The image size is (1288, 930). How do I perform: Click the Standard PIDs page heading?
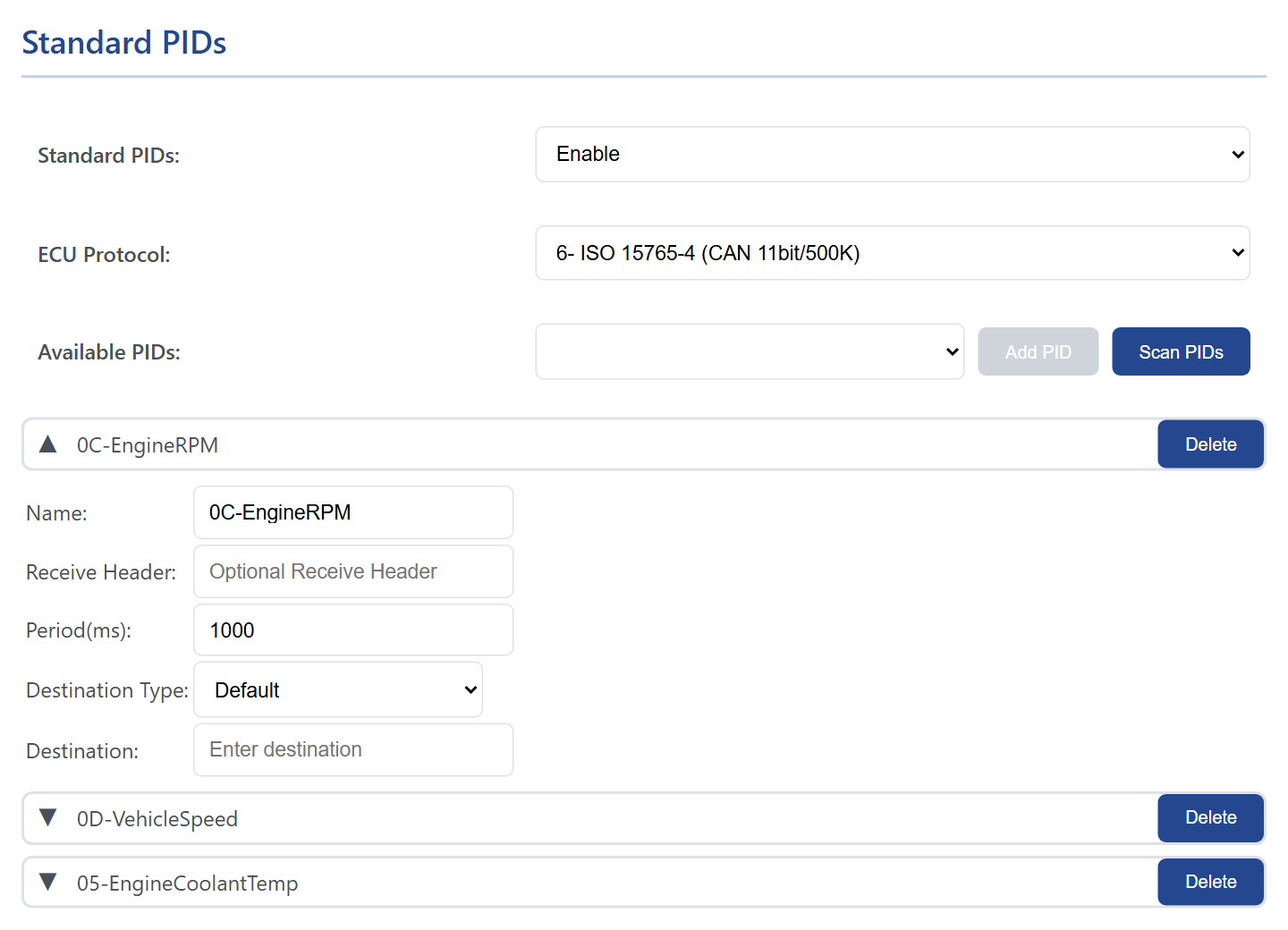tap(124, 43)
